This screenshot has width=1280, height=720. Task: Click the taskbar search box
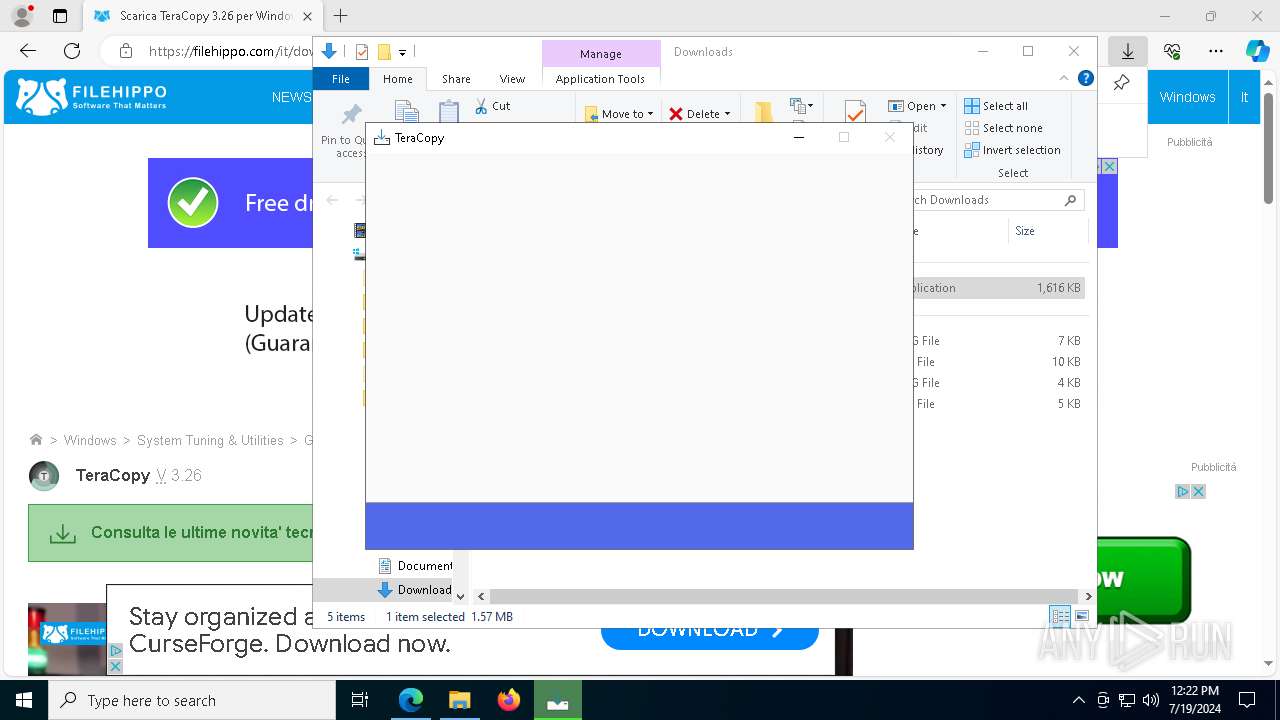(x=192, y=700)
